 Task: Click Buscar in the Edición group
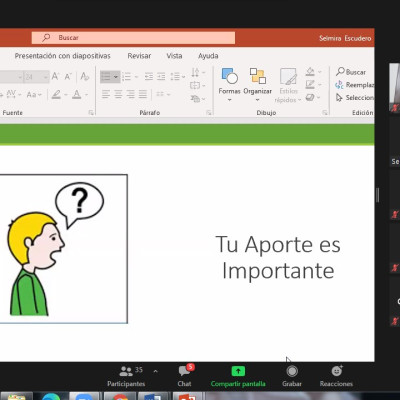[351, 72]
